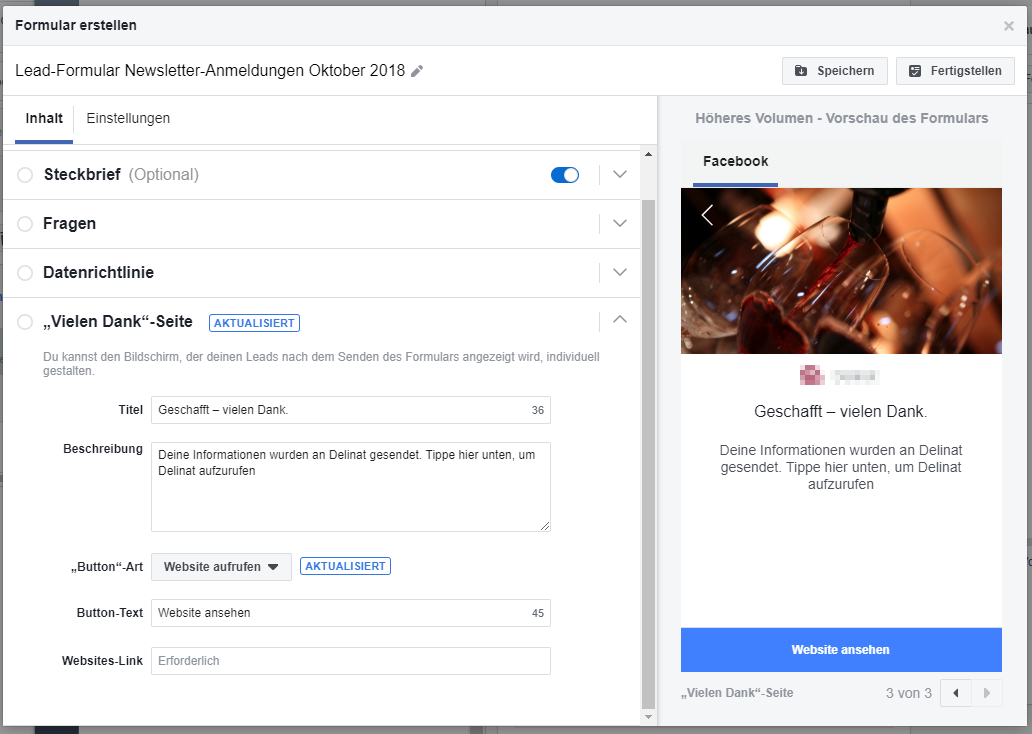Go back using preview image arrow
Screen dimensions: 1032x734
point(708,215)
